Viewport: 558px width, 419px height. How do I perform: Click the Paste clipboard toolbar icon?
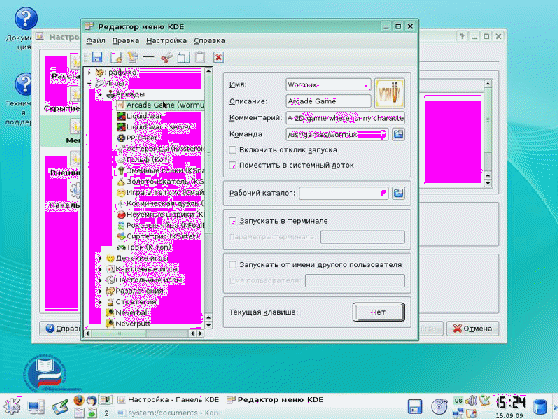pyautogui.click(x=200, y=57)
